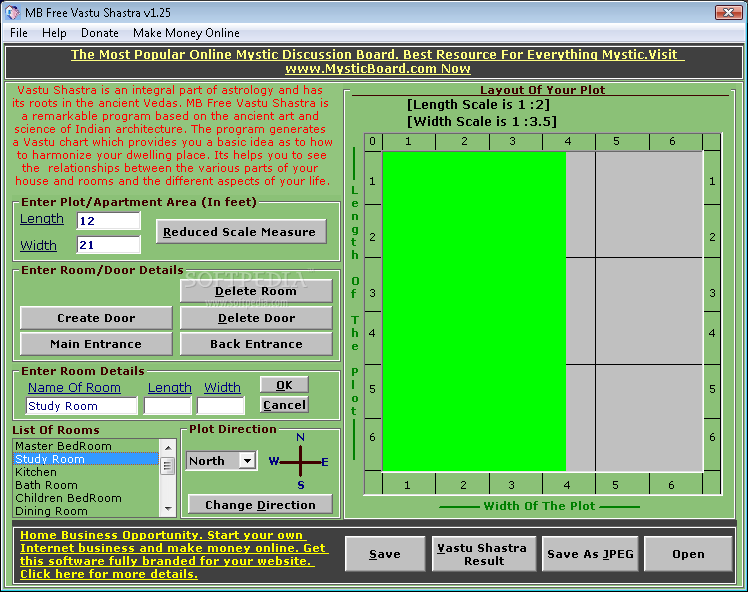
Task: Select Study Room in the room list
Action: coord(86,459)
